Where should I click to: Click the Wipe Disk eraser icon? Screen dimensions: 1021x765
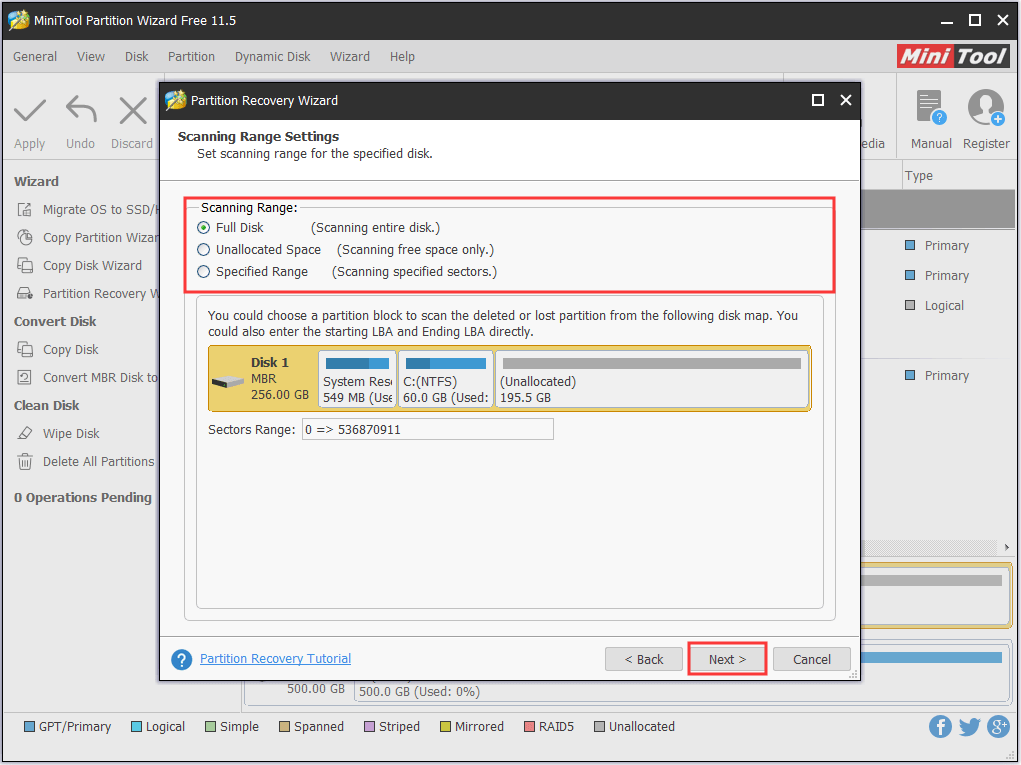coord(25,434)
